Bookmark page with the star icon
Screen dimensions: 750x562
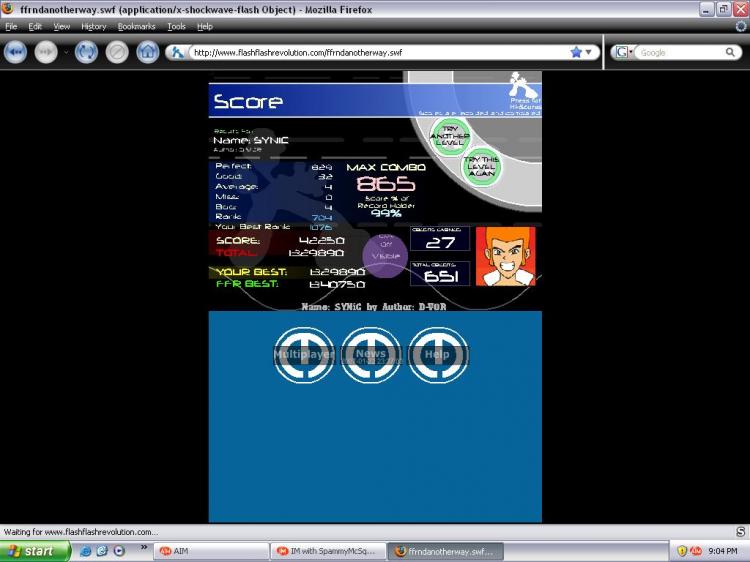tap(576, 52)
